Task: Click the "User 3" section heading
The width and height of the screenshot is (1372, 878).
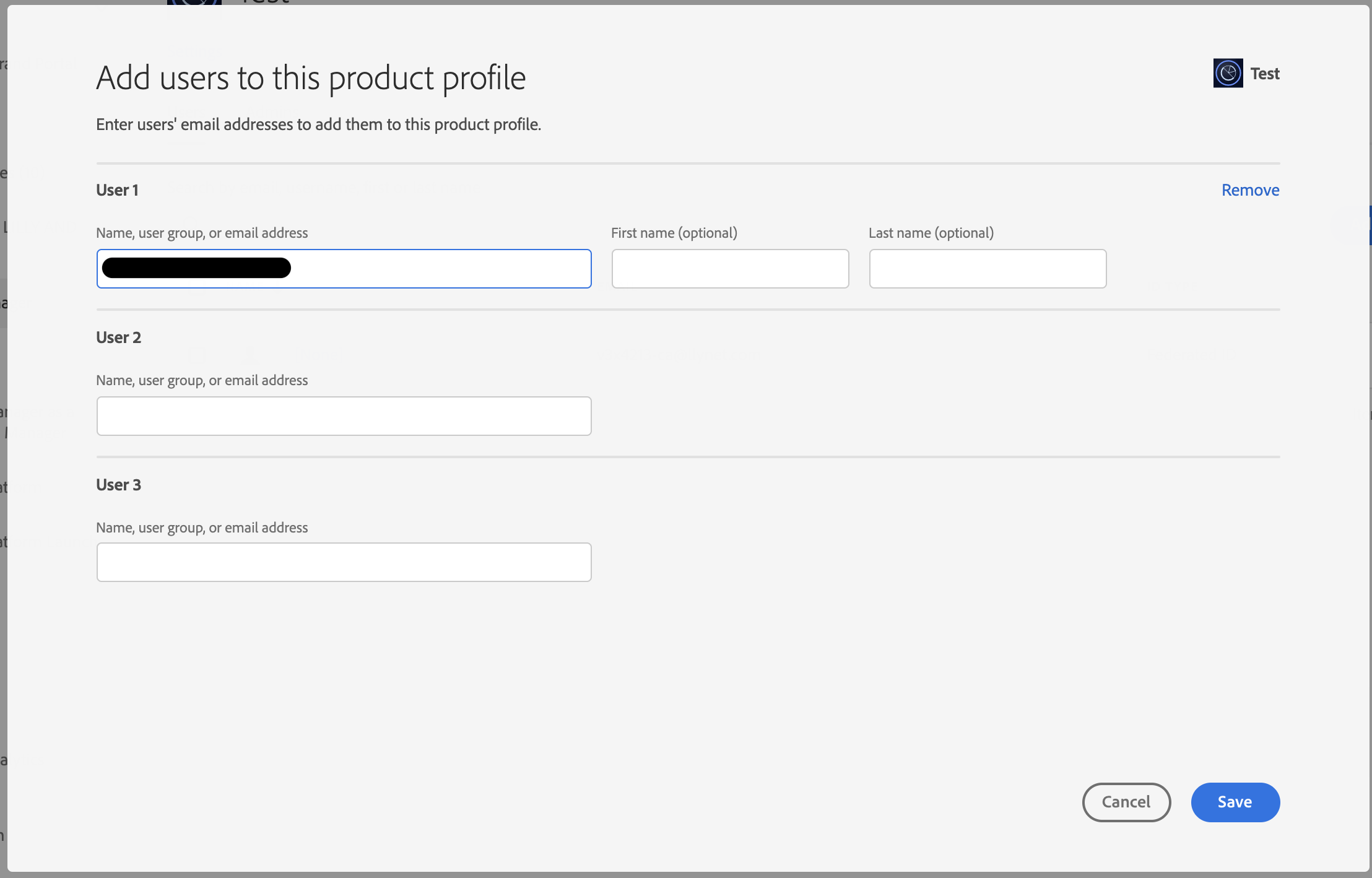Action: [118, 485]
